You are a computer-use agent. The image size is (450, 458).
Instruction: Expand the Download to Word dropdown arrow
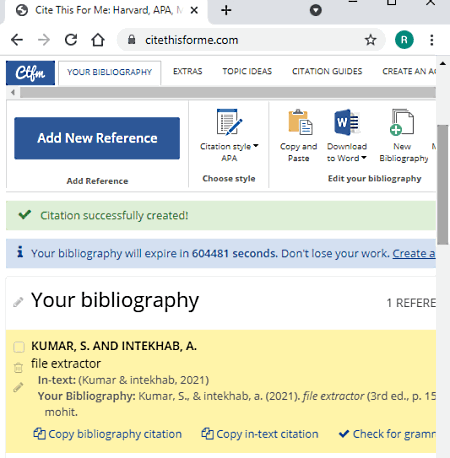click(364, 158)
